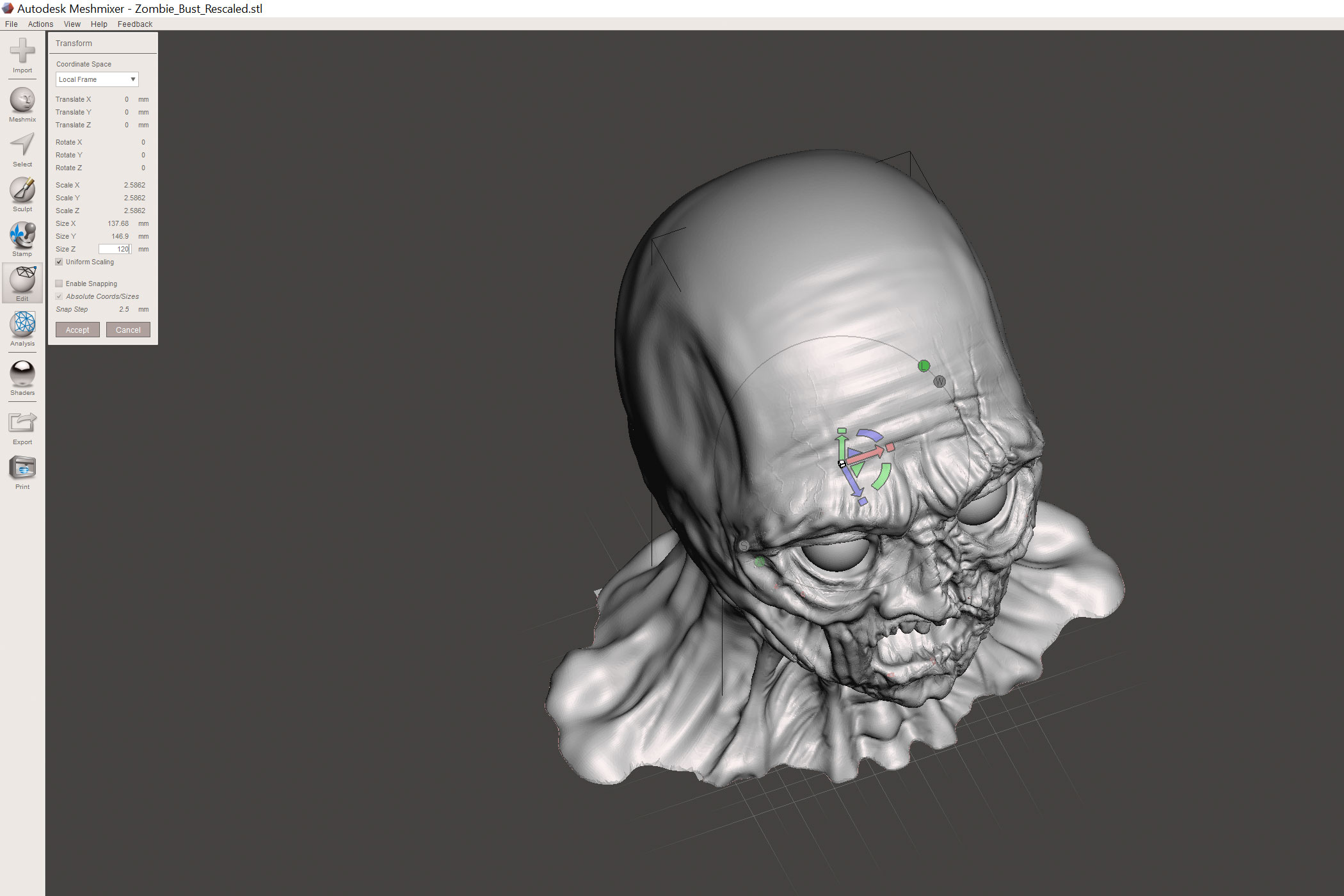The width and height of the screenshot is (1344, 896).
Task: Open the Print tool
Action: (x=22, y=468)
